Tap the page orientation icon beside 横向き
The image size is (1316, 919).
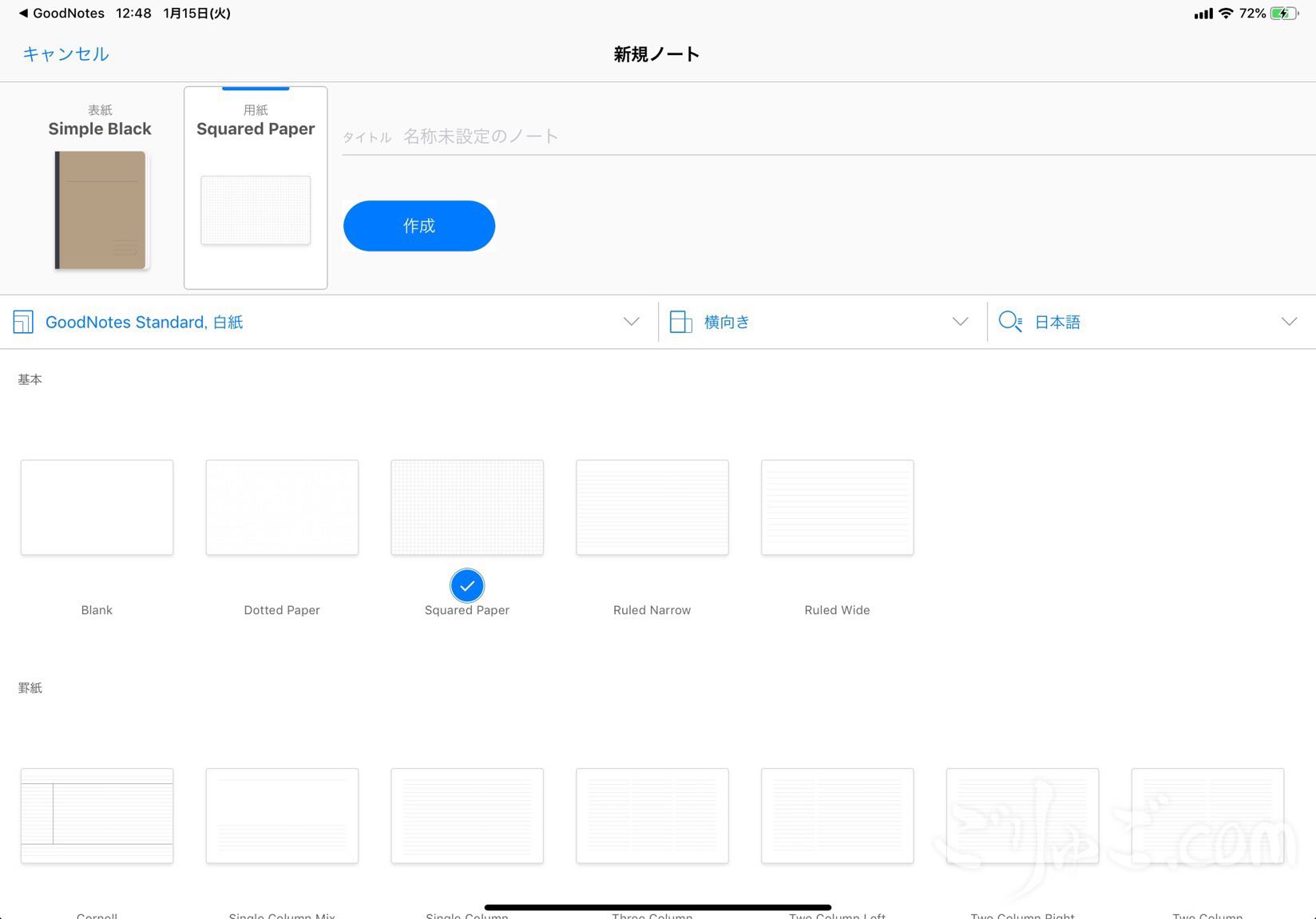click(680, 322)
